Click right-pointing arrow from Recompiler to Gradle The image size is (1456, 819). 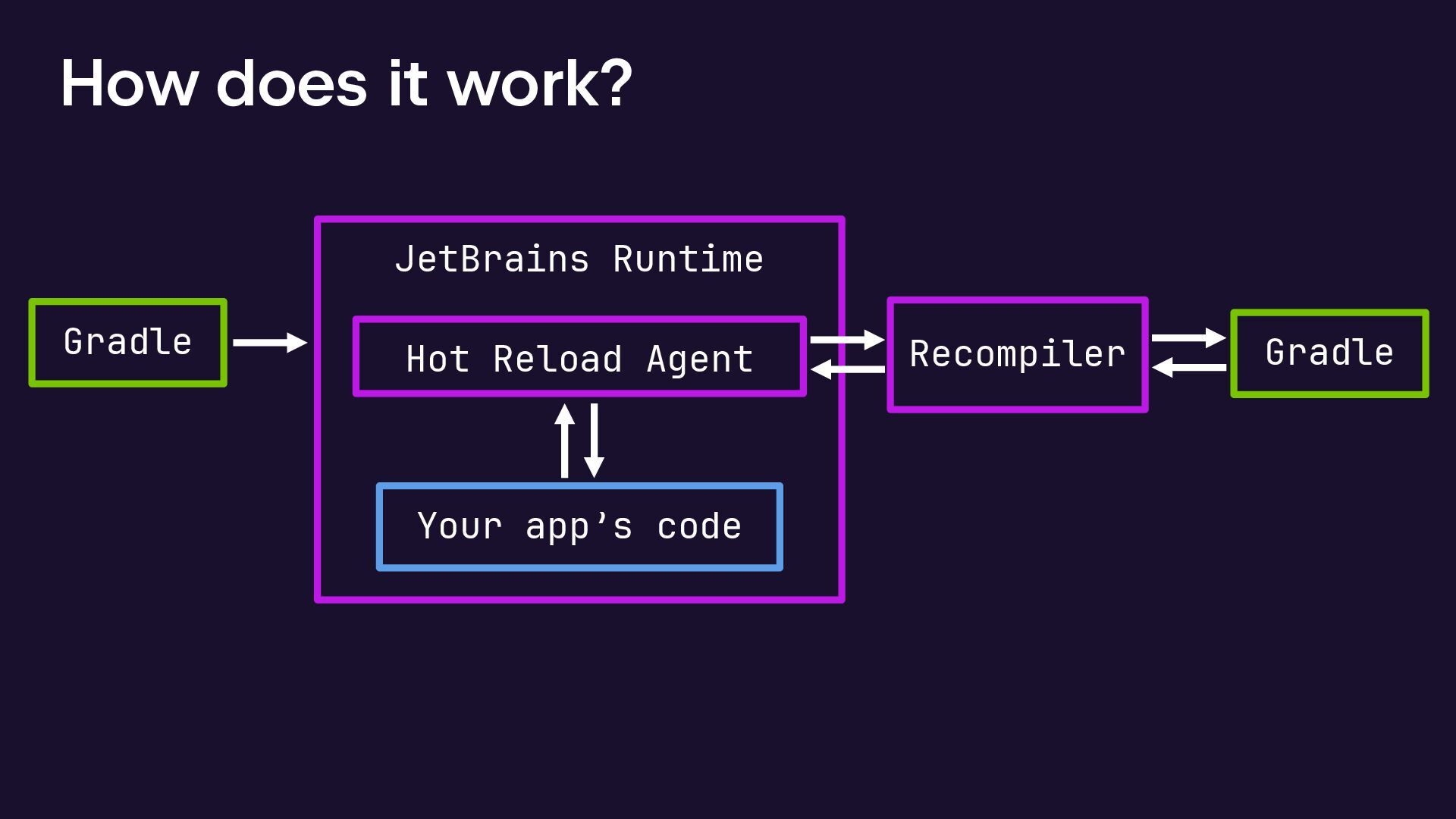(1188, 337)
